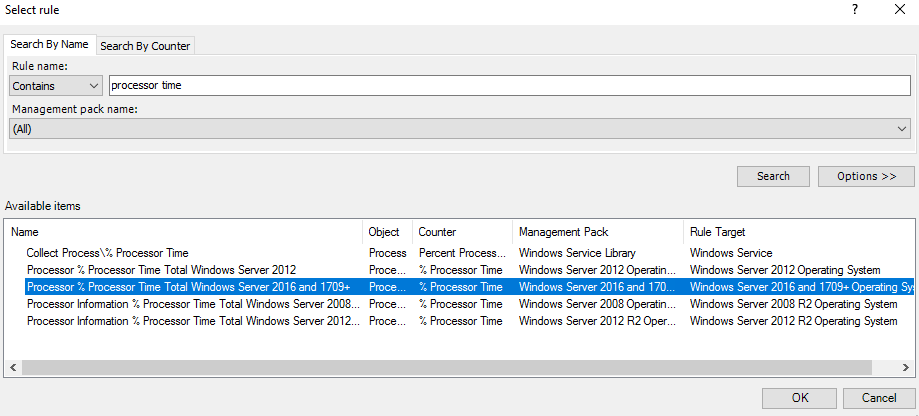Click the Windows Service rule target cell
The height and width of the screenshot is (416, 919).
tap(731, 253)
